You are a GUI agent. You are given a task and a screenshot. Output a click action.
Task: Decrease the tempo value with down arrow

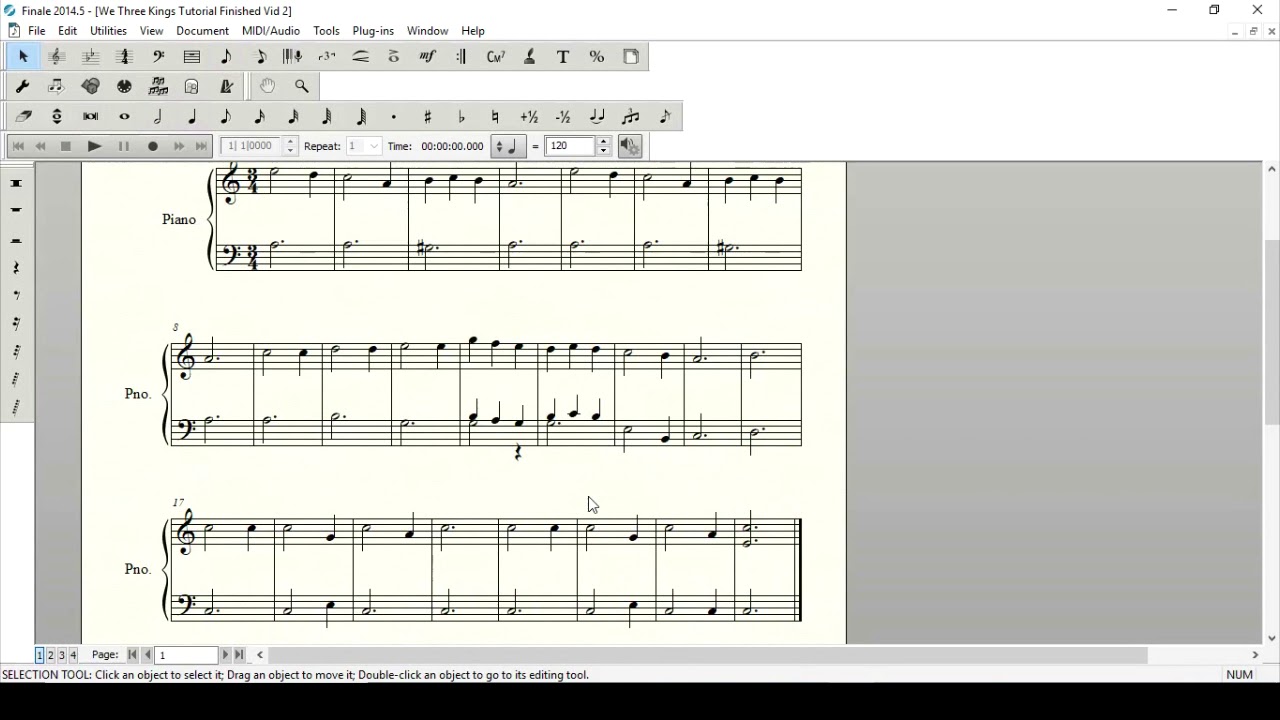[x=604, y=151]
